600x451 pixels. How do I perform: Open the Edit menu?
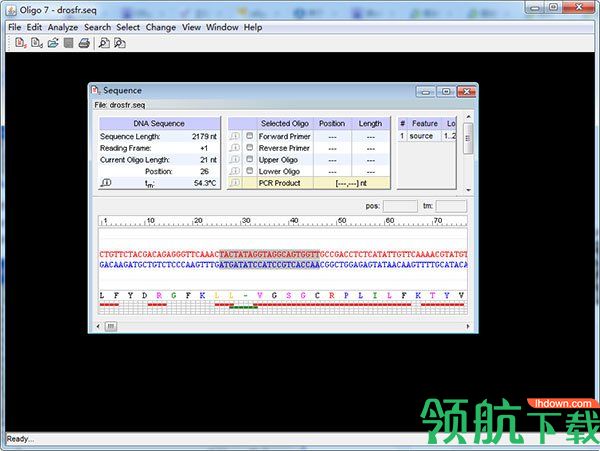coord(34,27)
